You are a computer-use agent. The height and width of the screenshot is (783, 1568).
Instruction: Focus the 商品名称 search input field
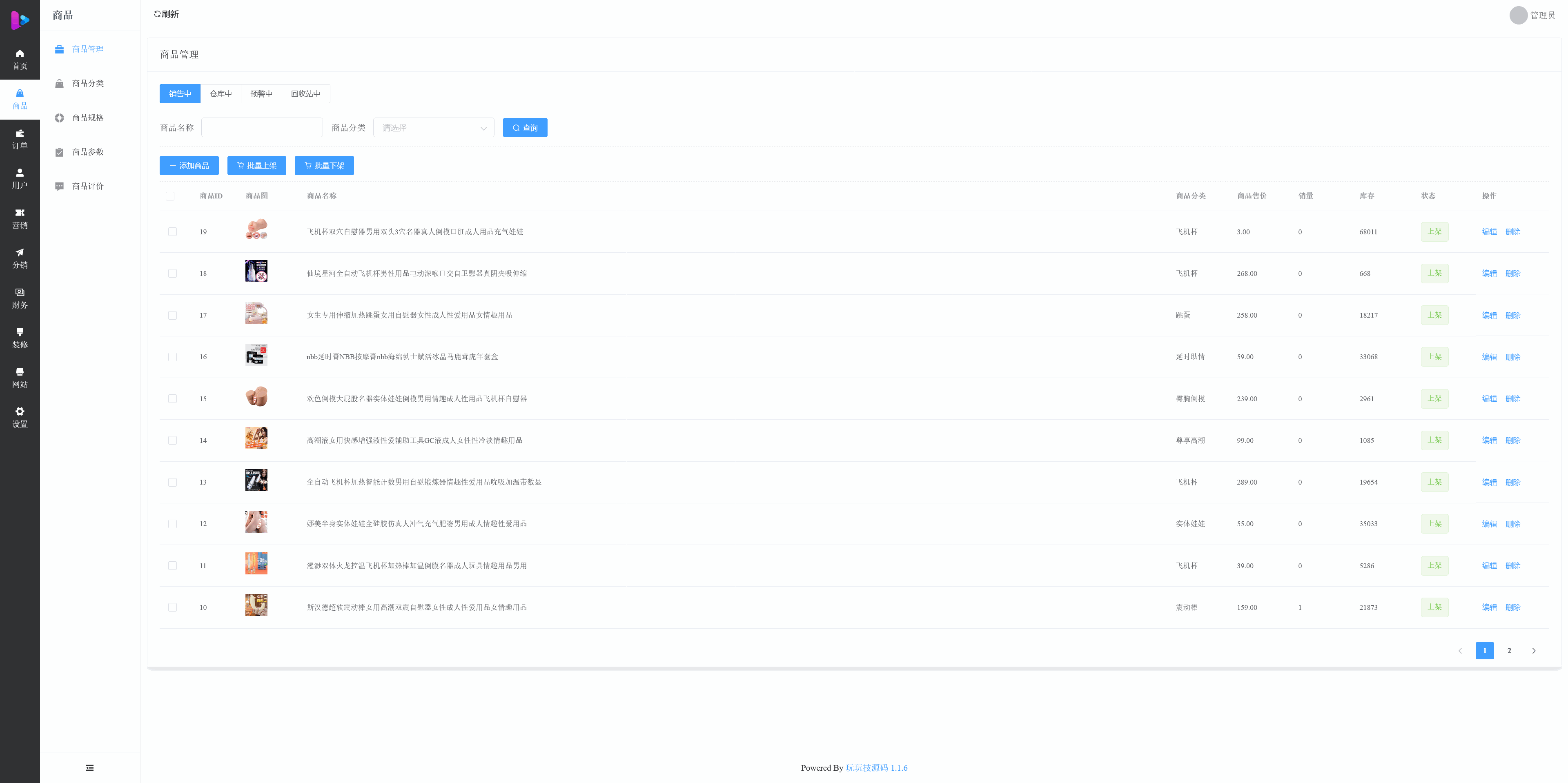pyautogui.click(x=262, y=128)
